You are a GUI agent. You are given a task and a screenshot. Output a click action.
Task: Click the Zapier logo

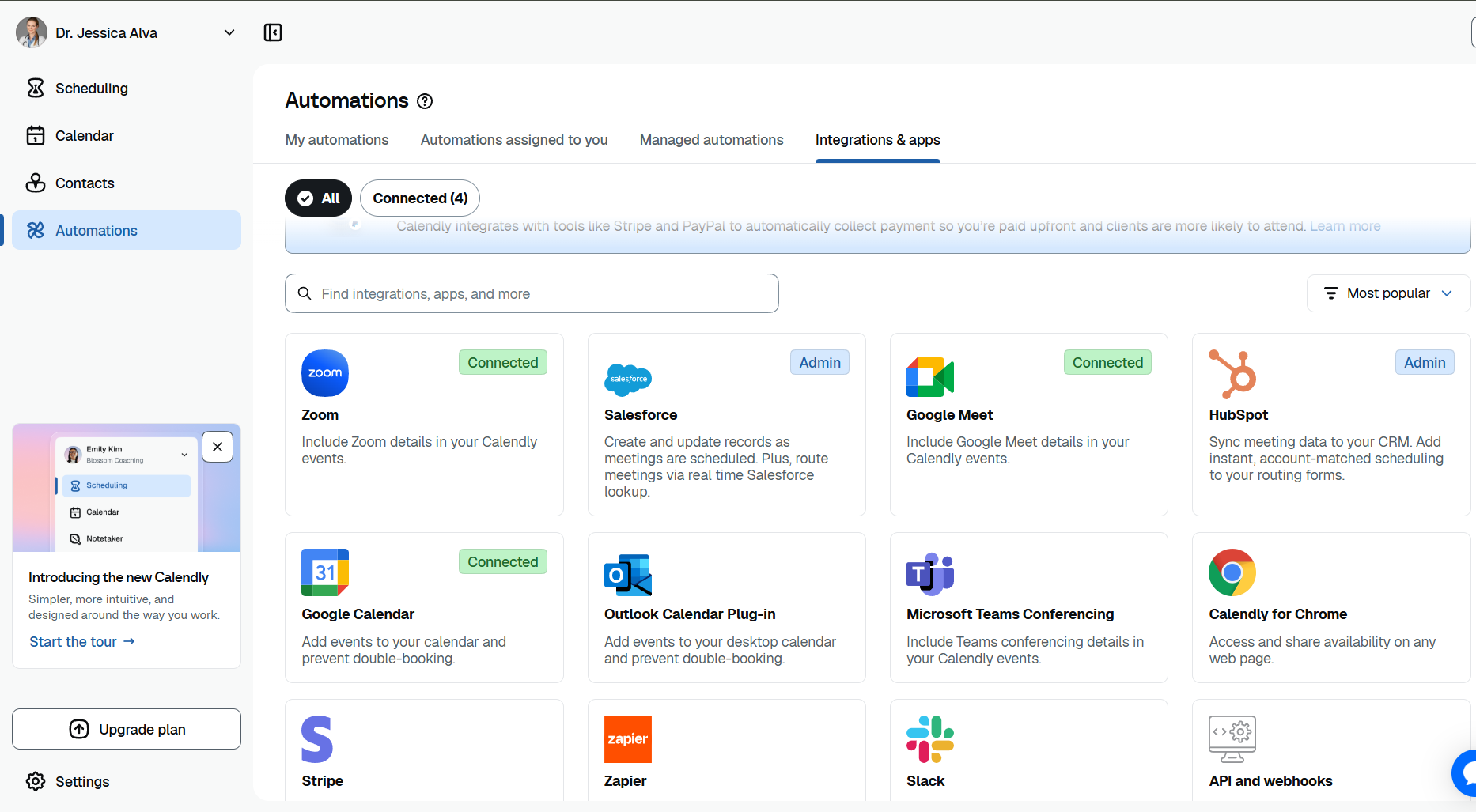628,739
